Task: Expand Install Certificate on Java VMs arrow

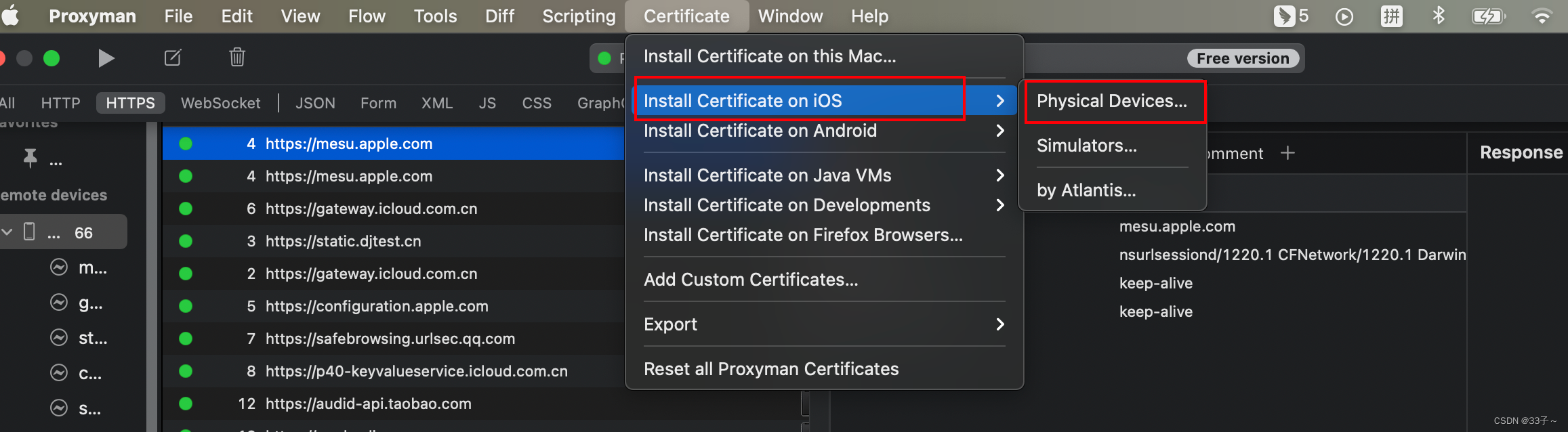Action: 1000,175
